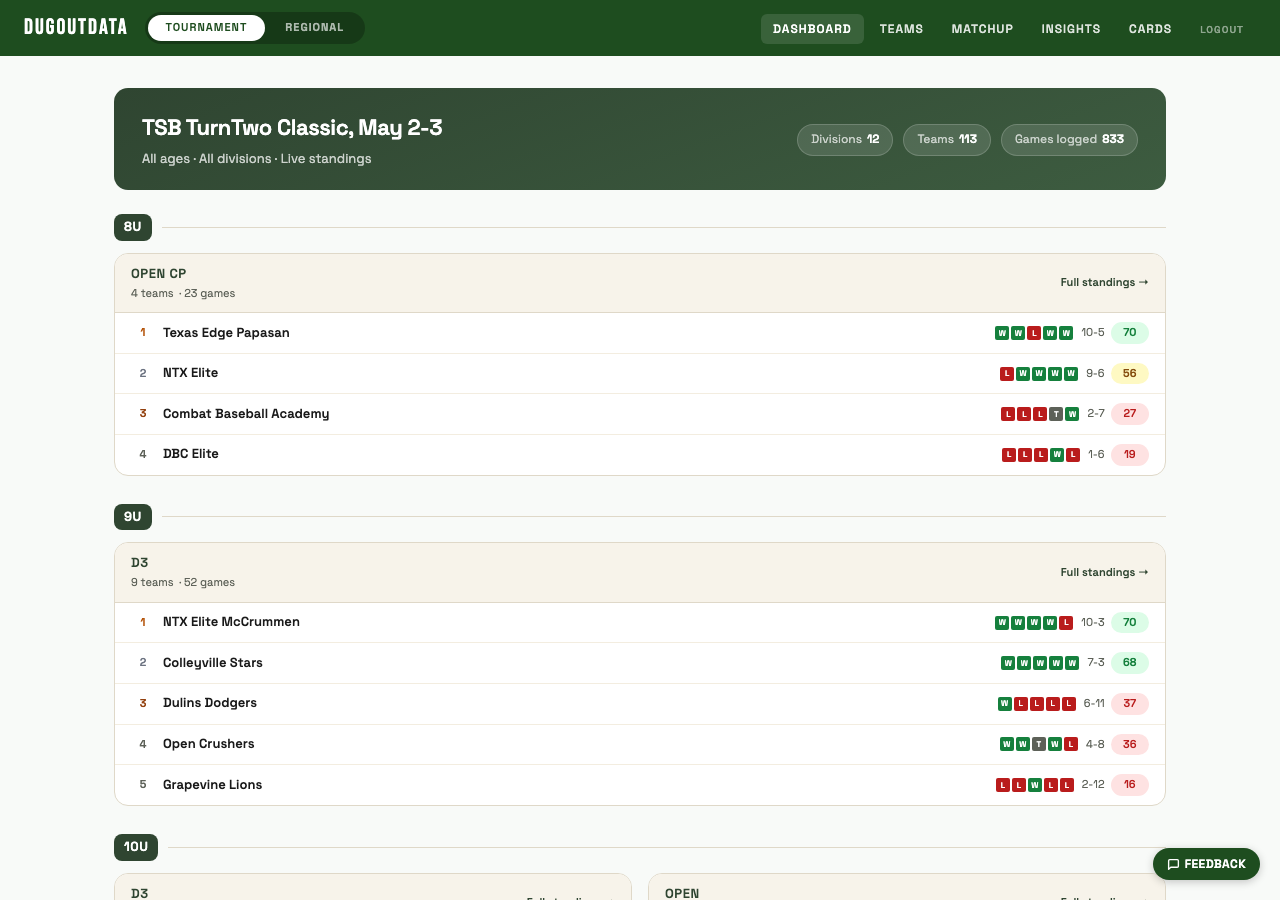Collapse the 9U division section
Viewport: 1280px width, 900px height.
coord(132,517)
